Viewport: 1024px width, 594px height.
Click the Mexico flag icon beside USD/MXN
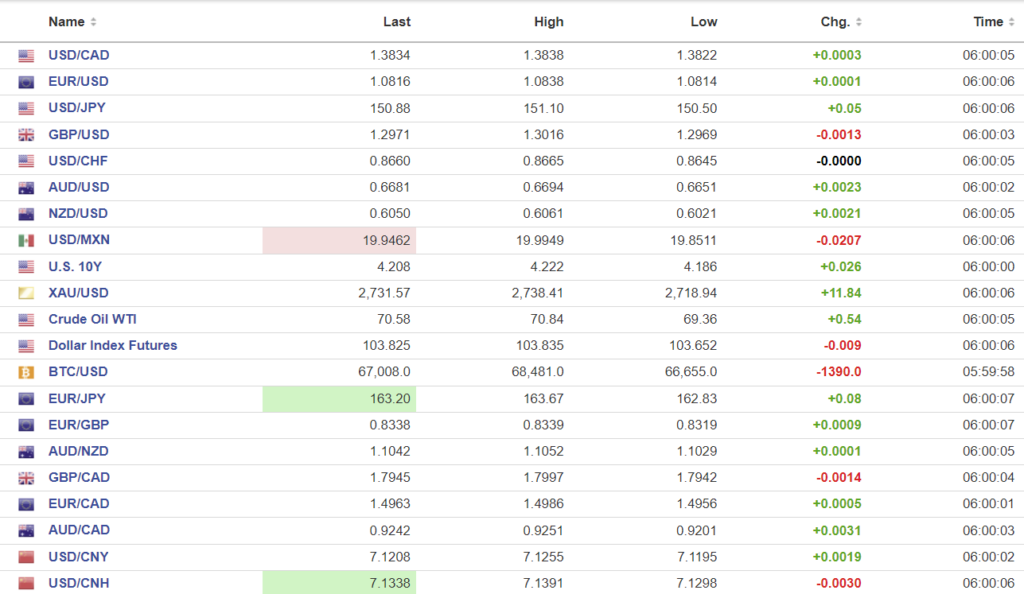(26, 241)
